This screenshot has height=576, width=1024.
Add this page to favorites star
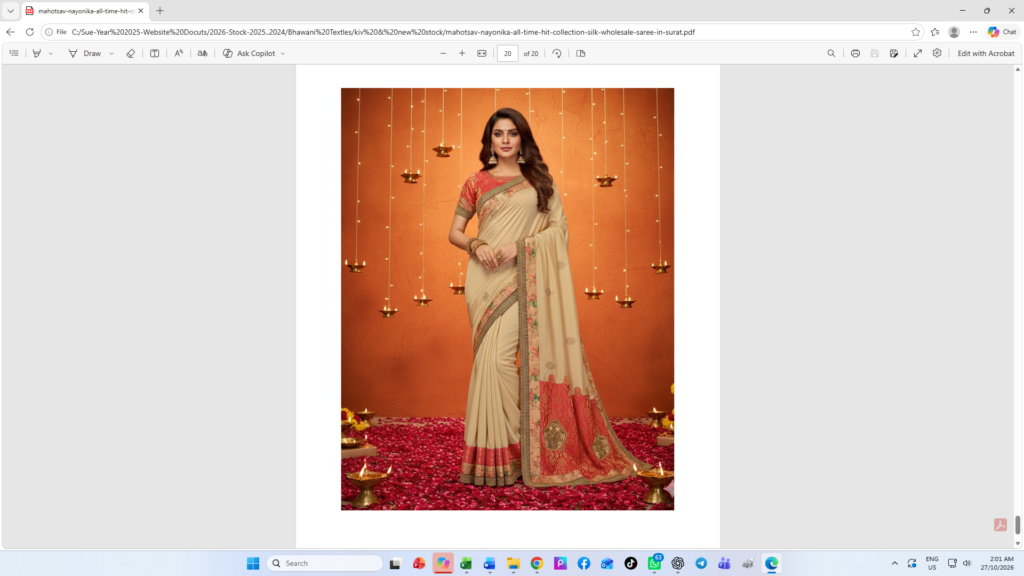(x=916, y=32)
